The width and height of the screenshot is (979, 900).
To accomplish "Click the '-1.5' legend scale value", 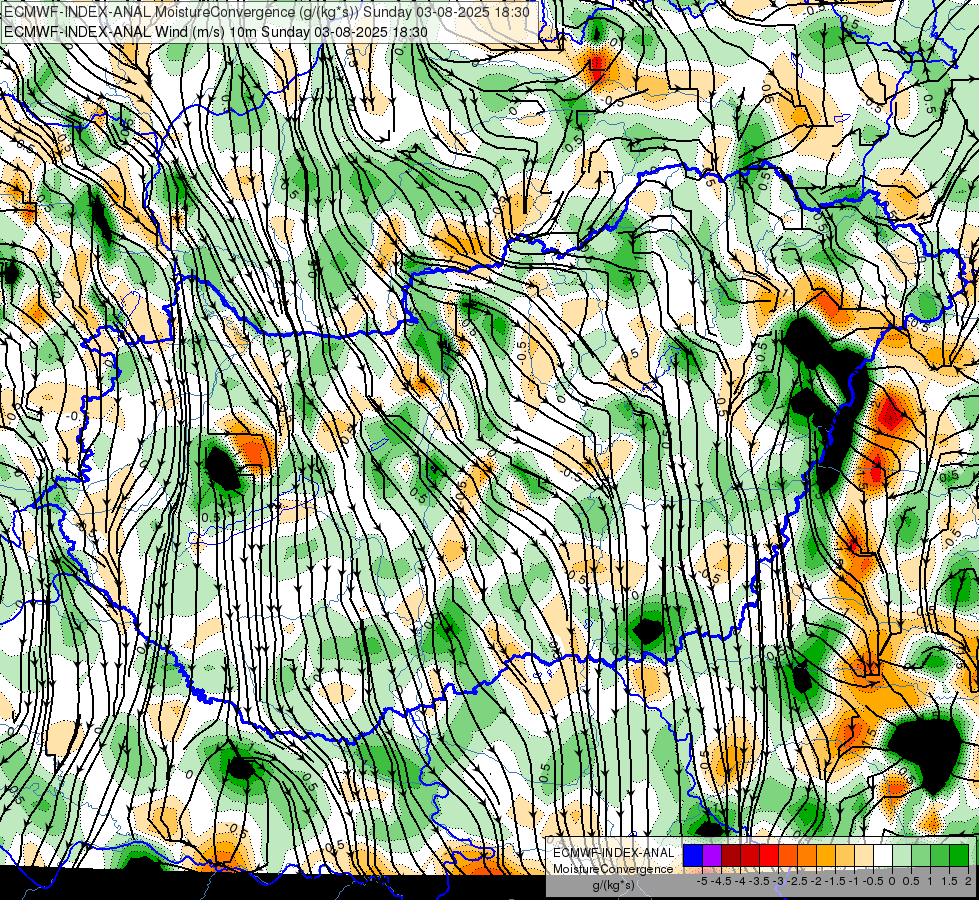I will pos(835,881).
